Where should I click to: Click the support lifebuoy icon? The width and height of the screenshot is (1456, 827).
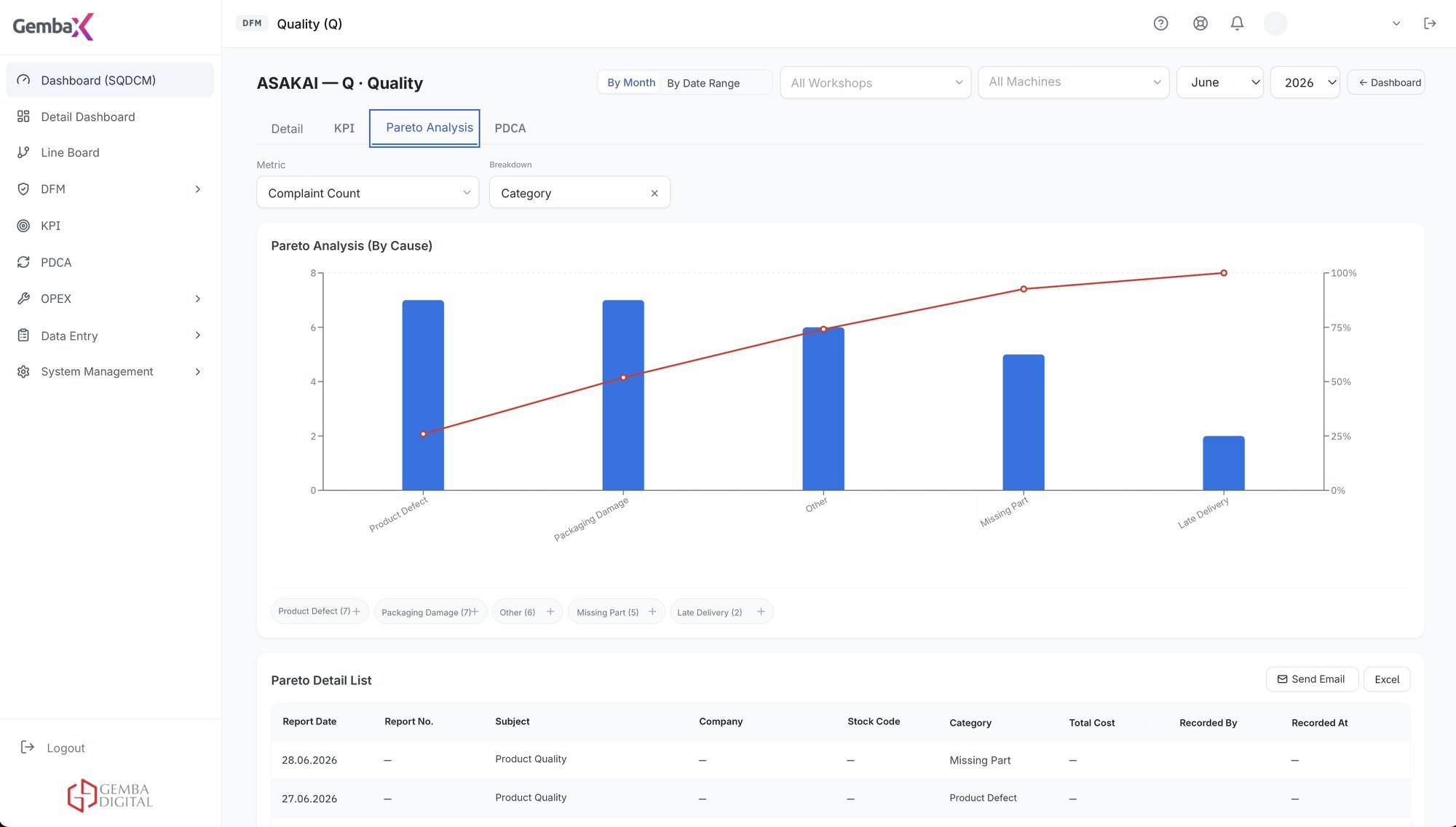pyautogui.click(x=1200, y=23)
